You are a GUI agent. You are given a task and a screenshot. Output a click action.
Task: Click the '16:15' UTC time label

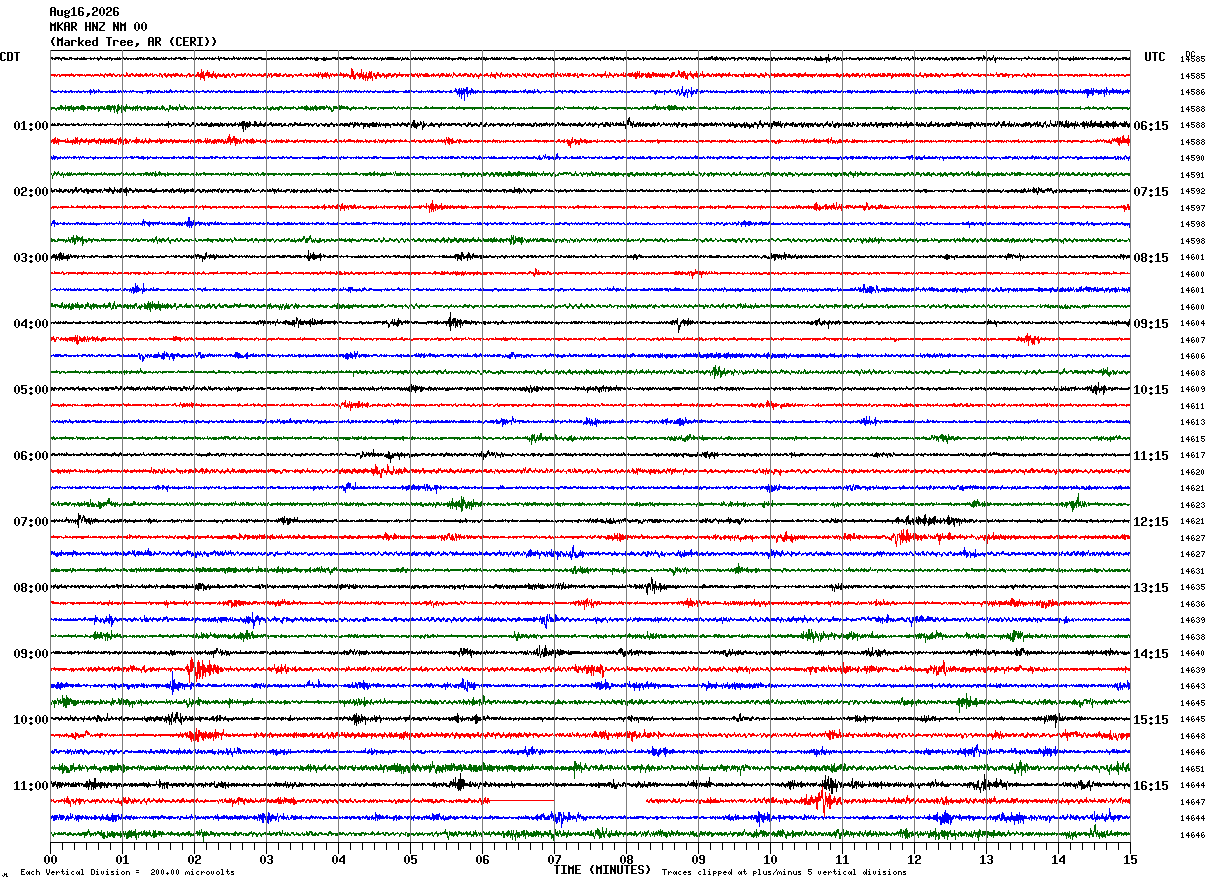click(x=1151, y=786)
